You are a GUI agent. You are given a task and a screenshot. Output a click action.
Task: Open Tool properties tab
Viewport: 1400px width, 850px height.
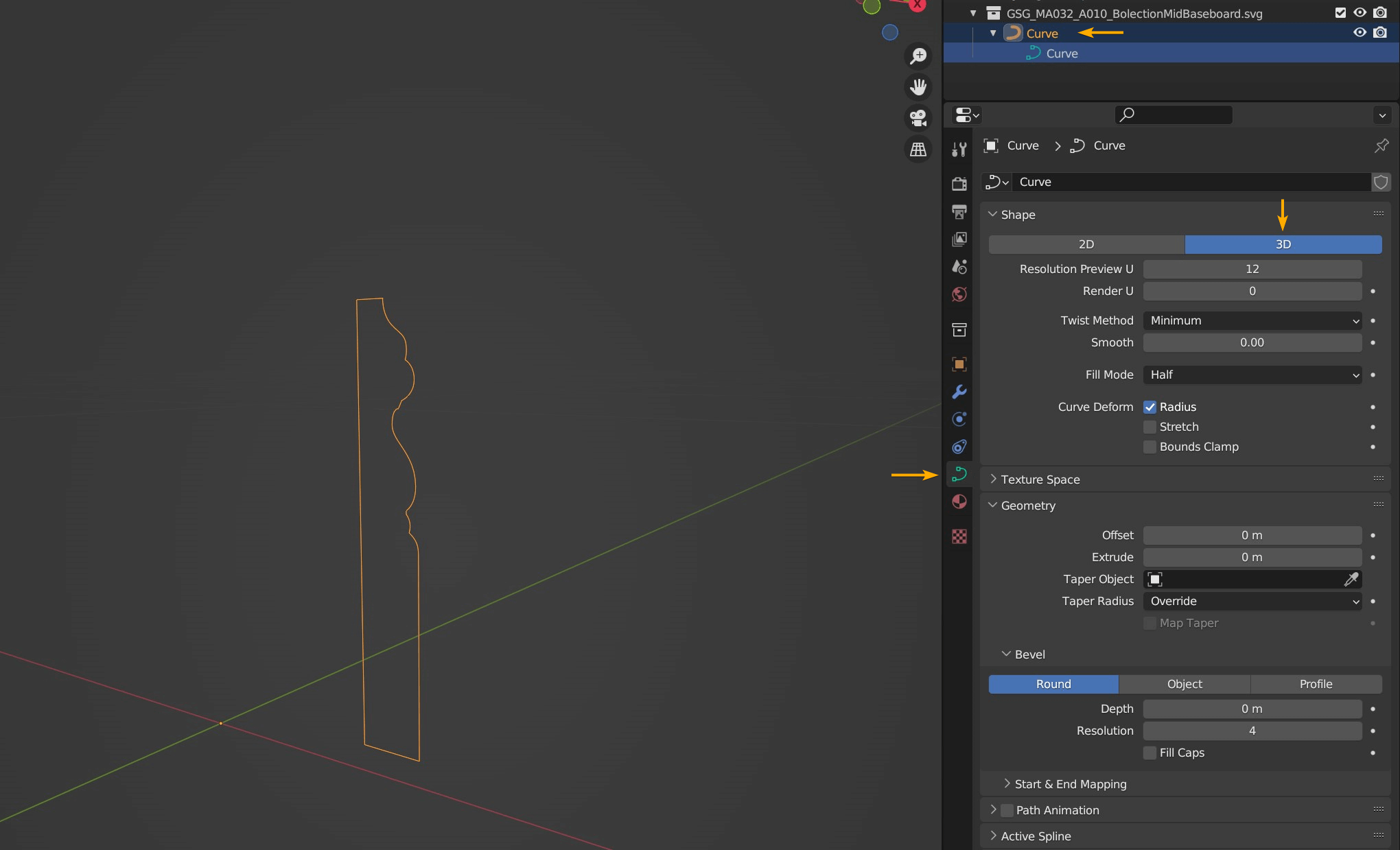[x=959, y=149]
